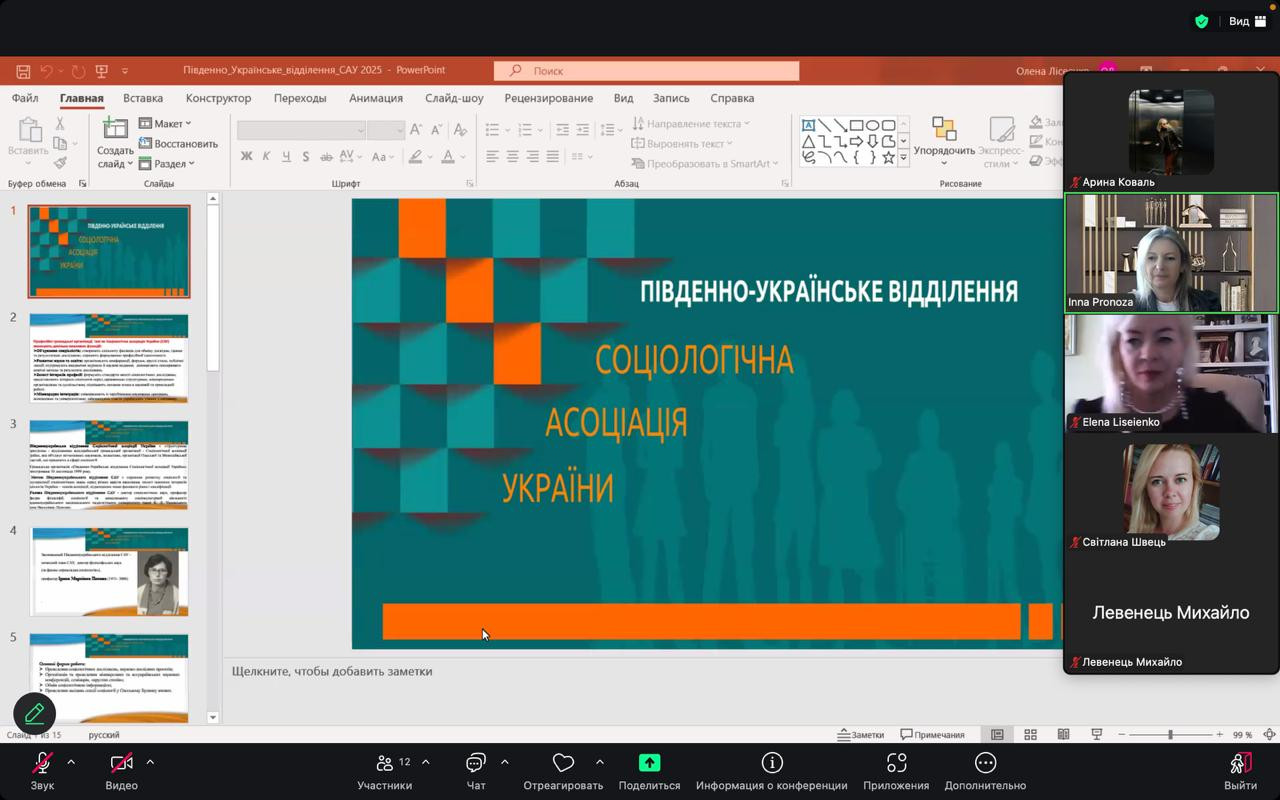Select slide 4 thumbnail with portrait photo

tap(109, 571)
